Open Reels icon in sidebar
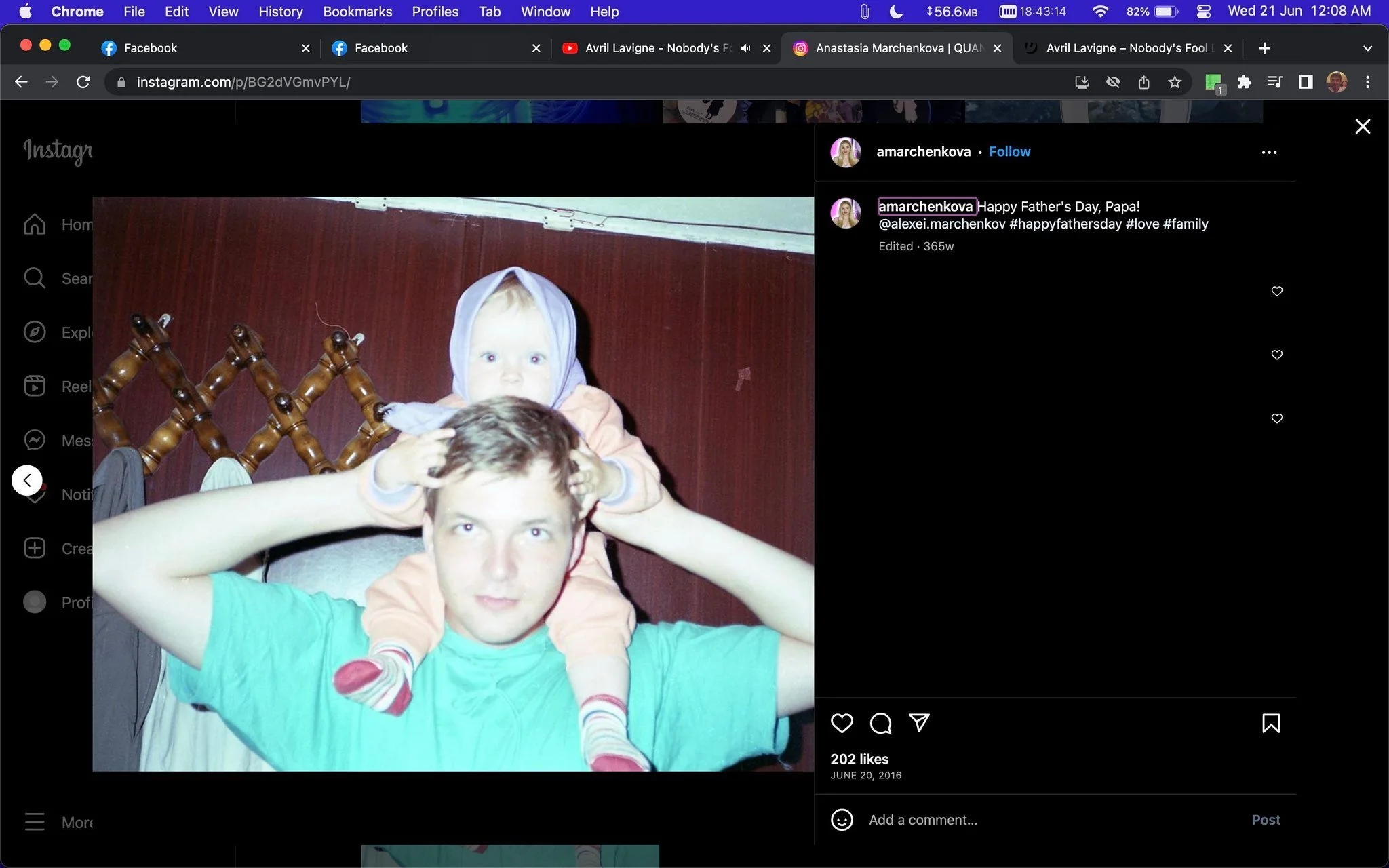 pyautogui.click(x=35, y=386)
